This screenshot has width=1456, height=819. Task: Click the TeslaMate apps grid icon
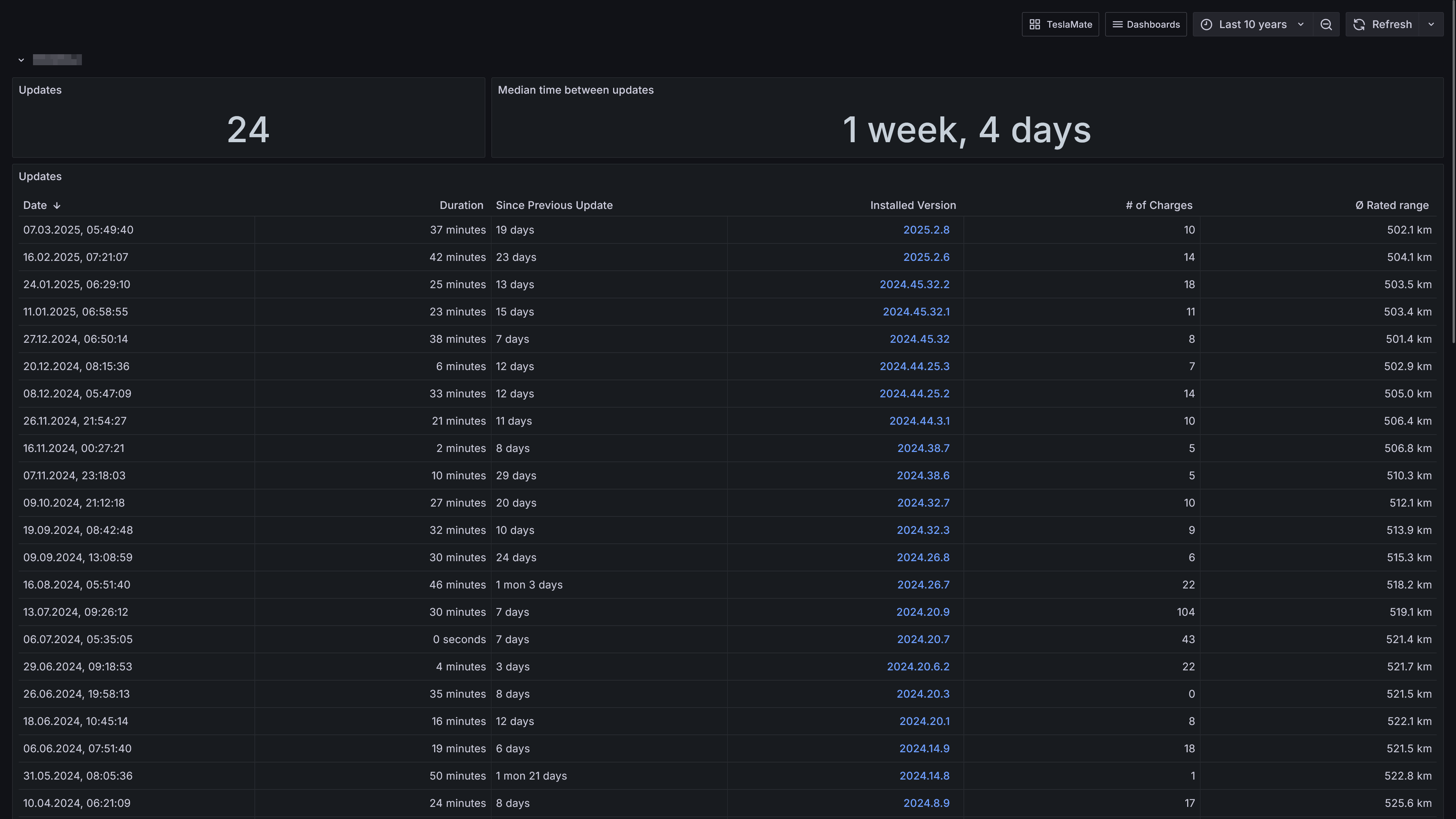coord(1035,24)
